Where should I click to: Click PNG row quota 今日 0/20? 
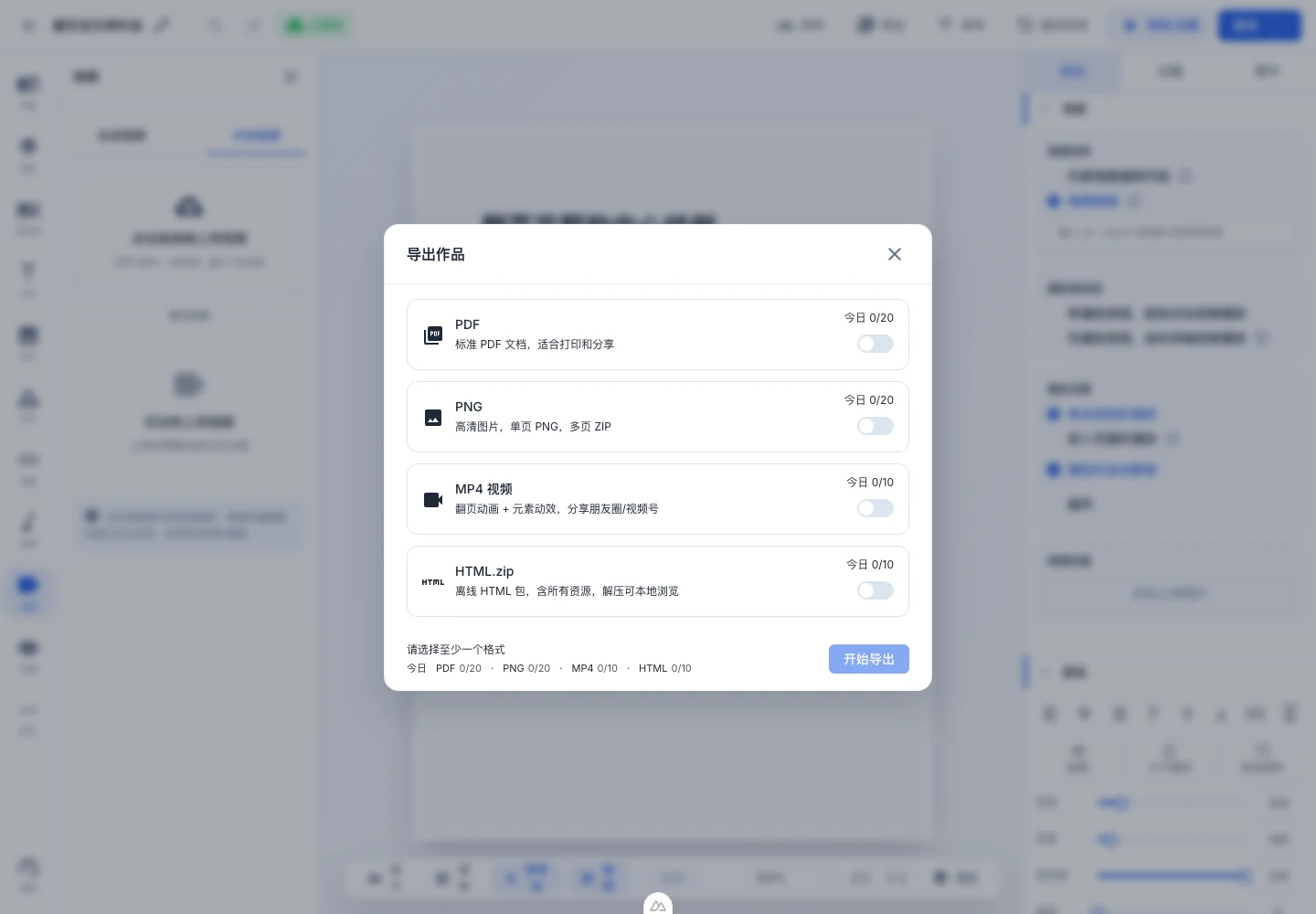tap(868, 400)
